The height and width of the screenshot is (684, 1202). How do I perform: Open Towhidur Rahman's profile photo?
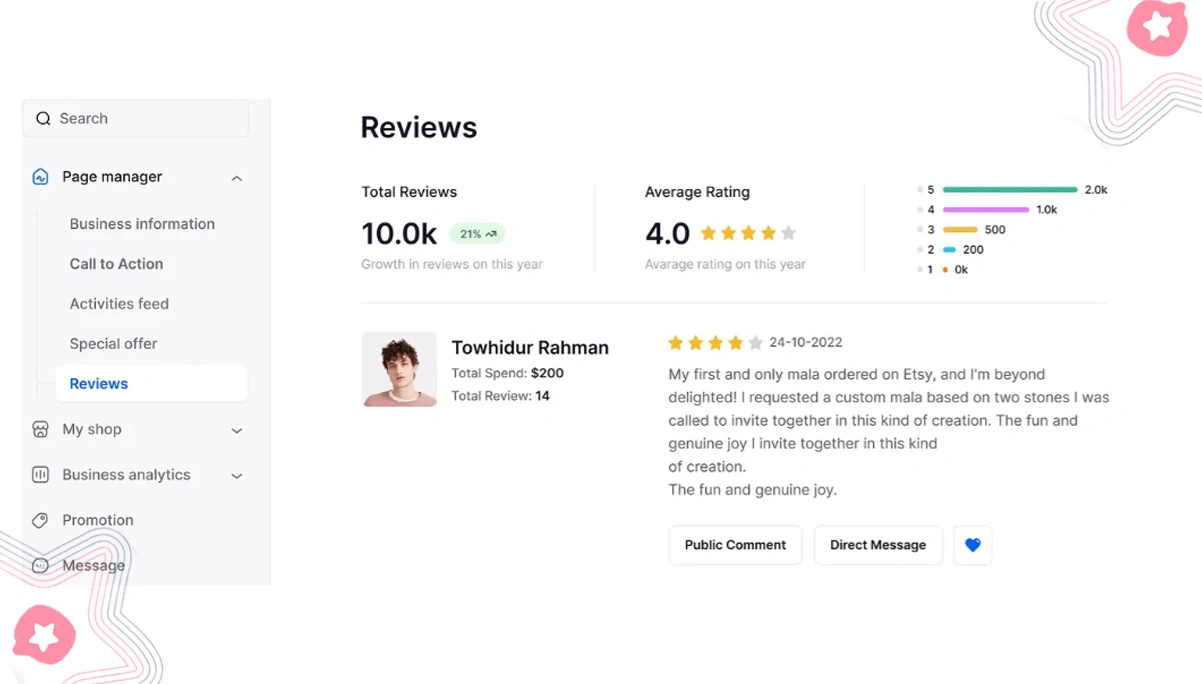click(x=399, y=369)
